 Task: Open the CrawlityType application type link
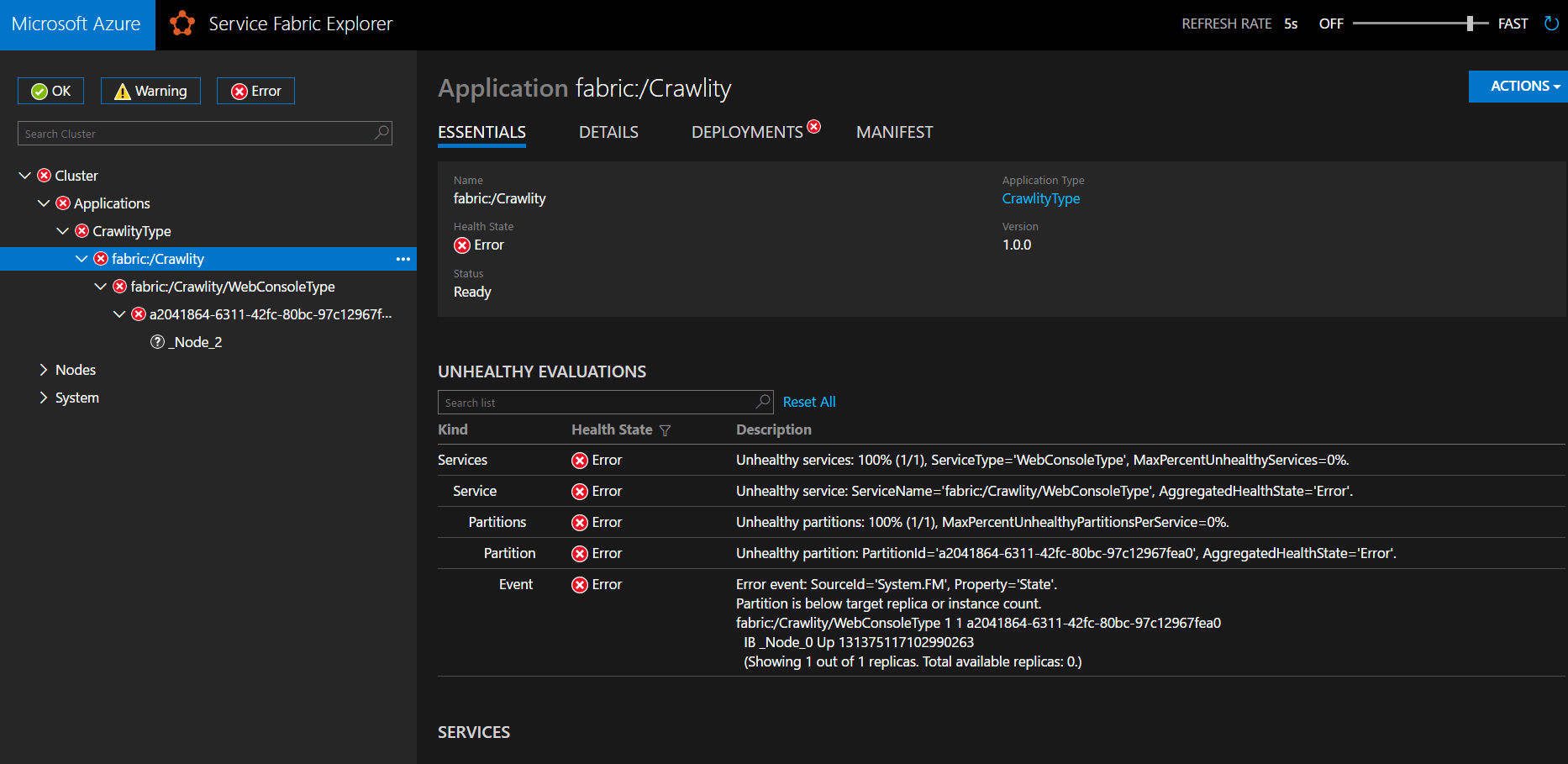click(1040, 198)
